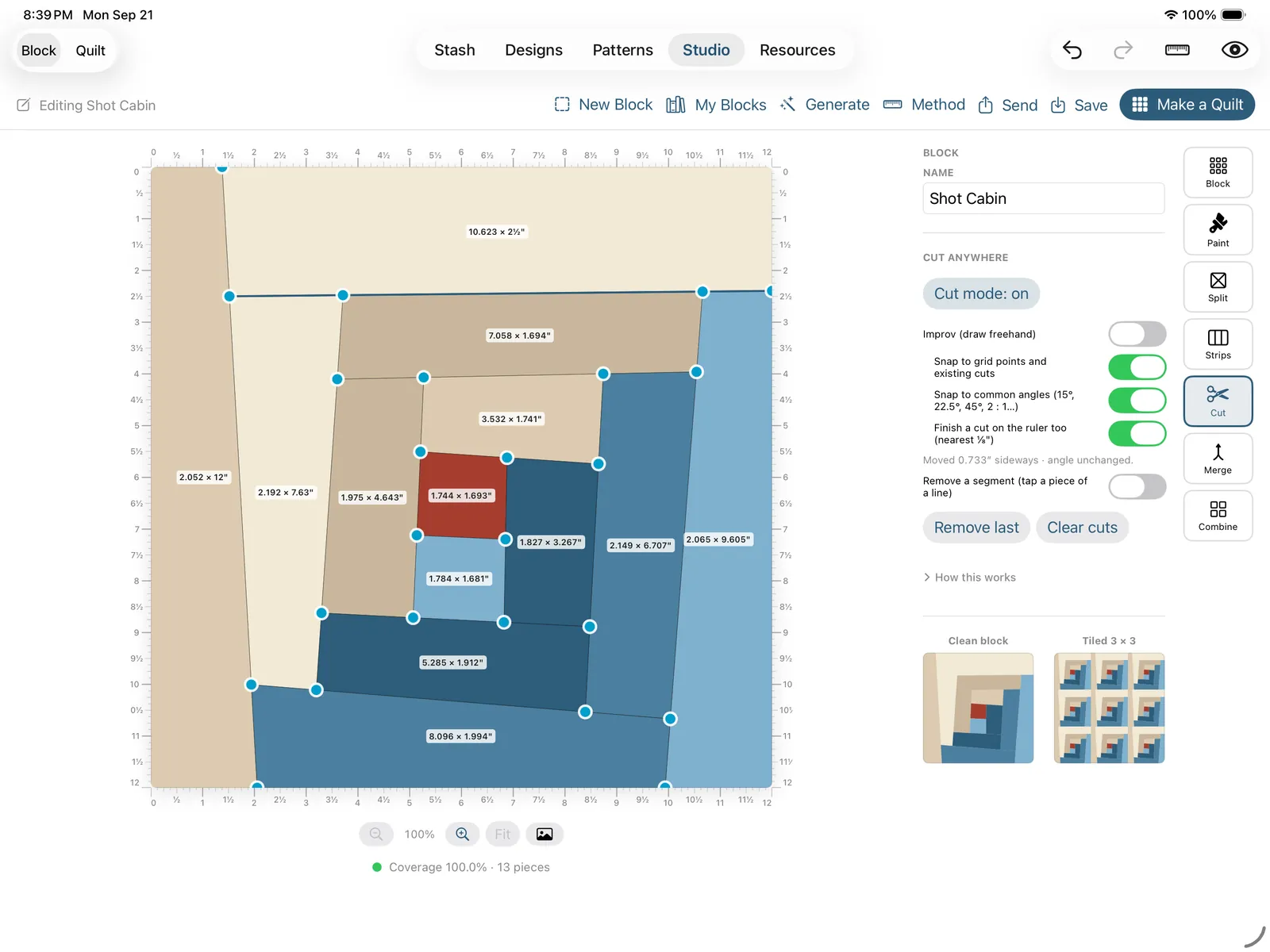Click the edit pencil icon beside Editing Shot Cabin

click(x=24, y=105)
